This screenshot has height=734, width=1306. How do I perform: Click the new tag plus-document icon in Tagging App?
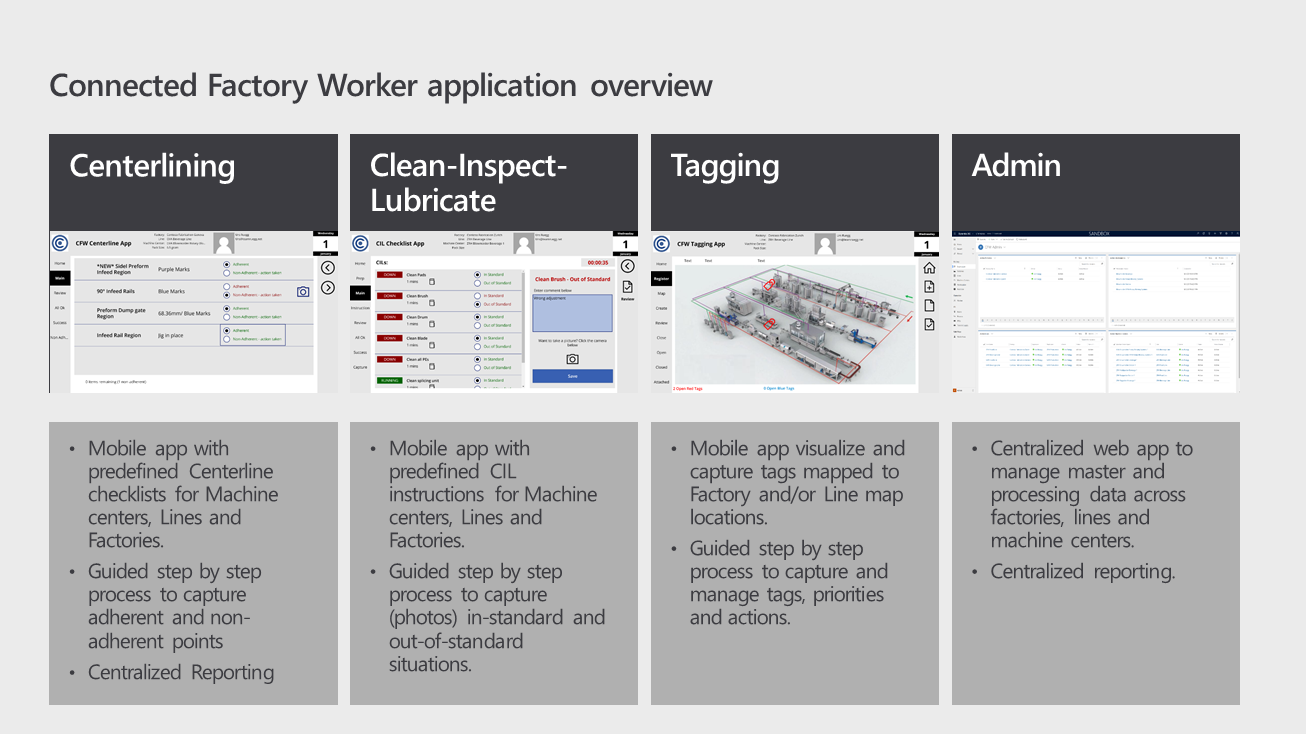coord(929,287)
